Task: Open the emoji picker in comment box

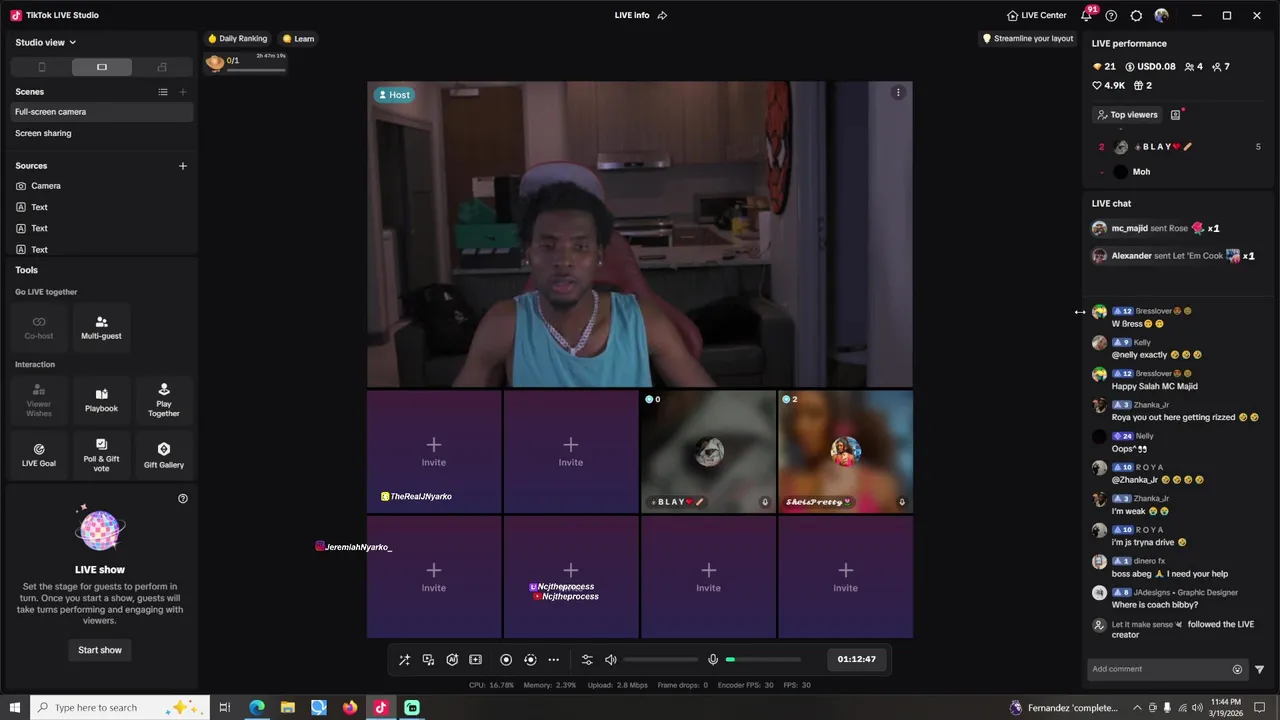Action: point(1237,669)
